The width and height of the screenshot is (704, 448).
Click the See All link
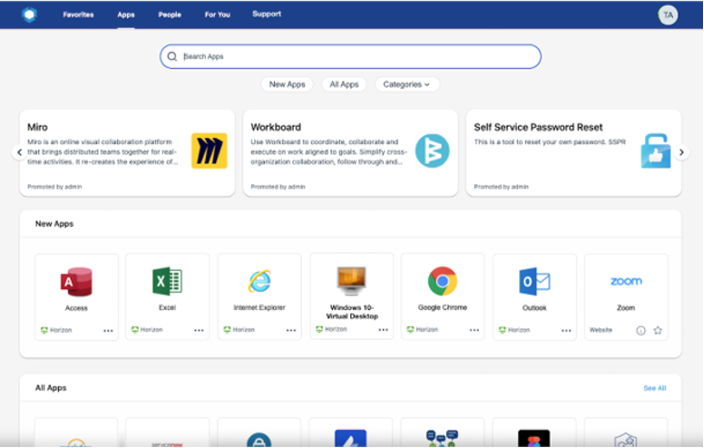click(x=654, y=388)
